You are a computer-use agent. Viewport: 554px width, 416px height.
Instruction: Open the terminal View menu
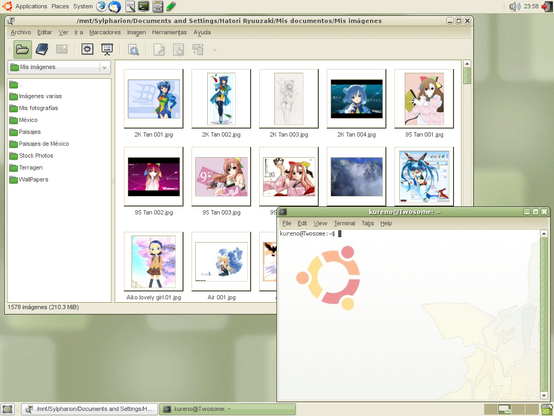pyautogui.click(x=320, y=223)
